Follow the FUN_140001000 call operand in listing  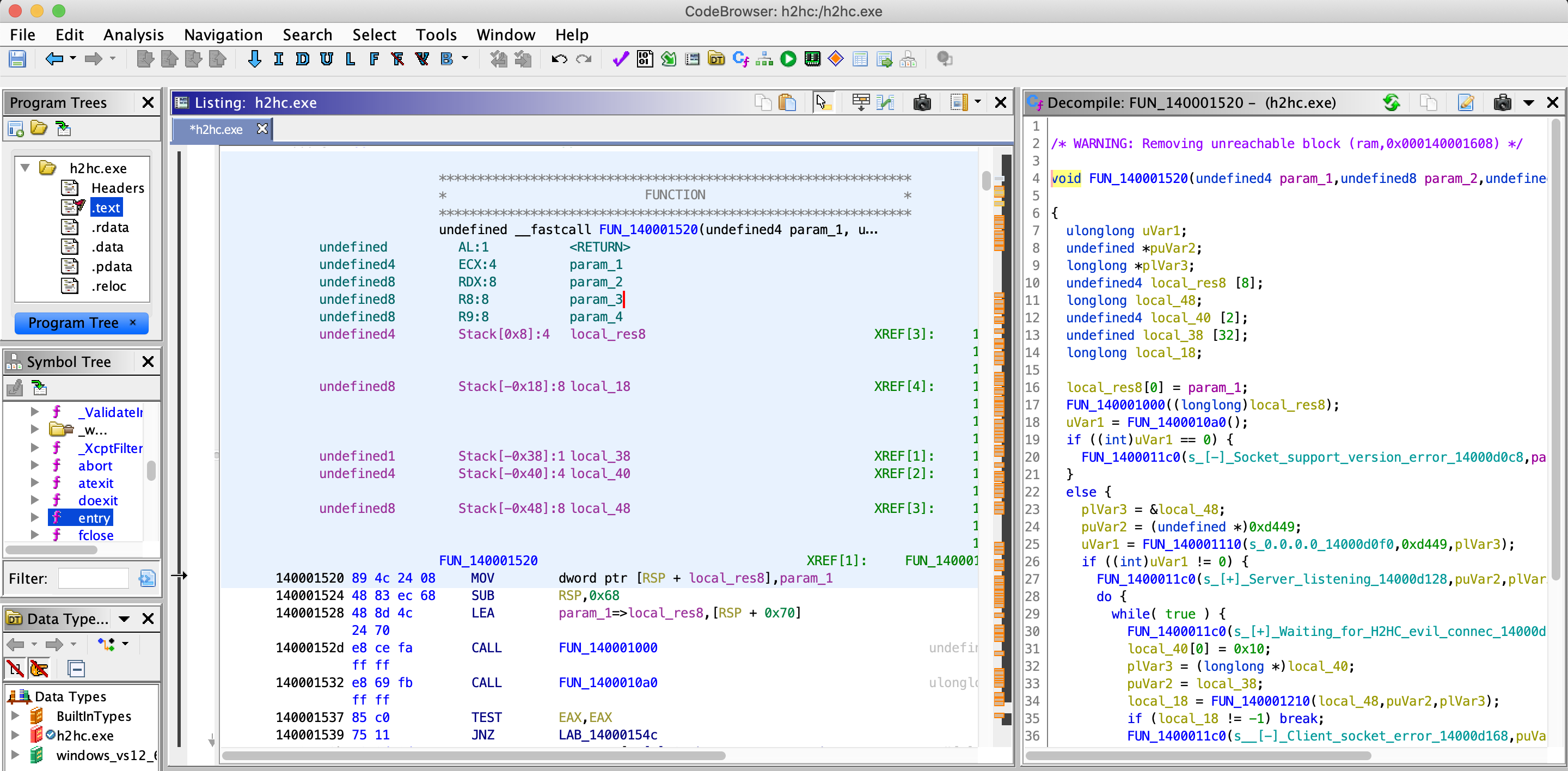608,647
